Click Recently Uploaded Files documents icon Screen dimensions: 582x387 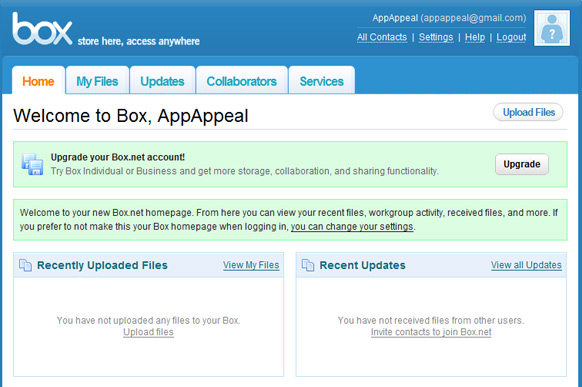click(25, 265)
